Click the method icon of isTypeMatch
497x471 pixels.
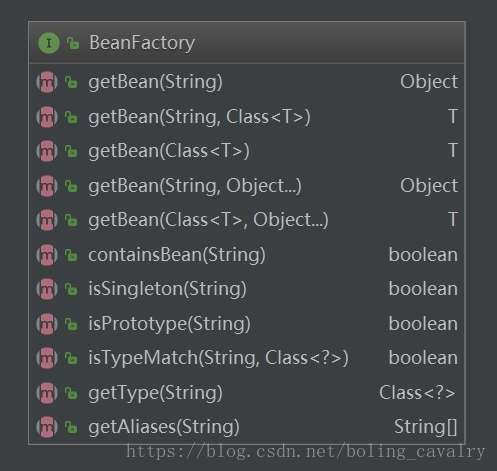click(x=47, y=358)
